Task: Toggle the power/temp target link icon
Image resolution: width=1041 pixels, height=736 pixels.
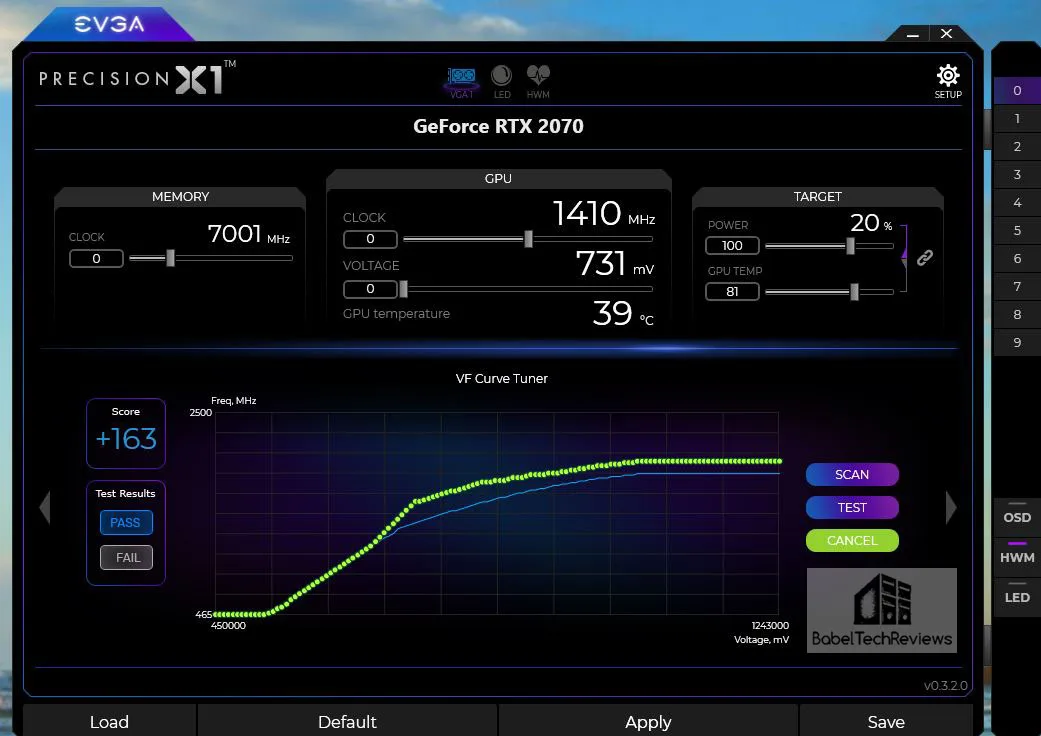Action: (x=925, y=258)
